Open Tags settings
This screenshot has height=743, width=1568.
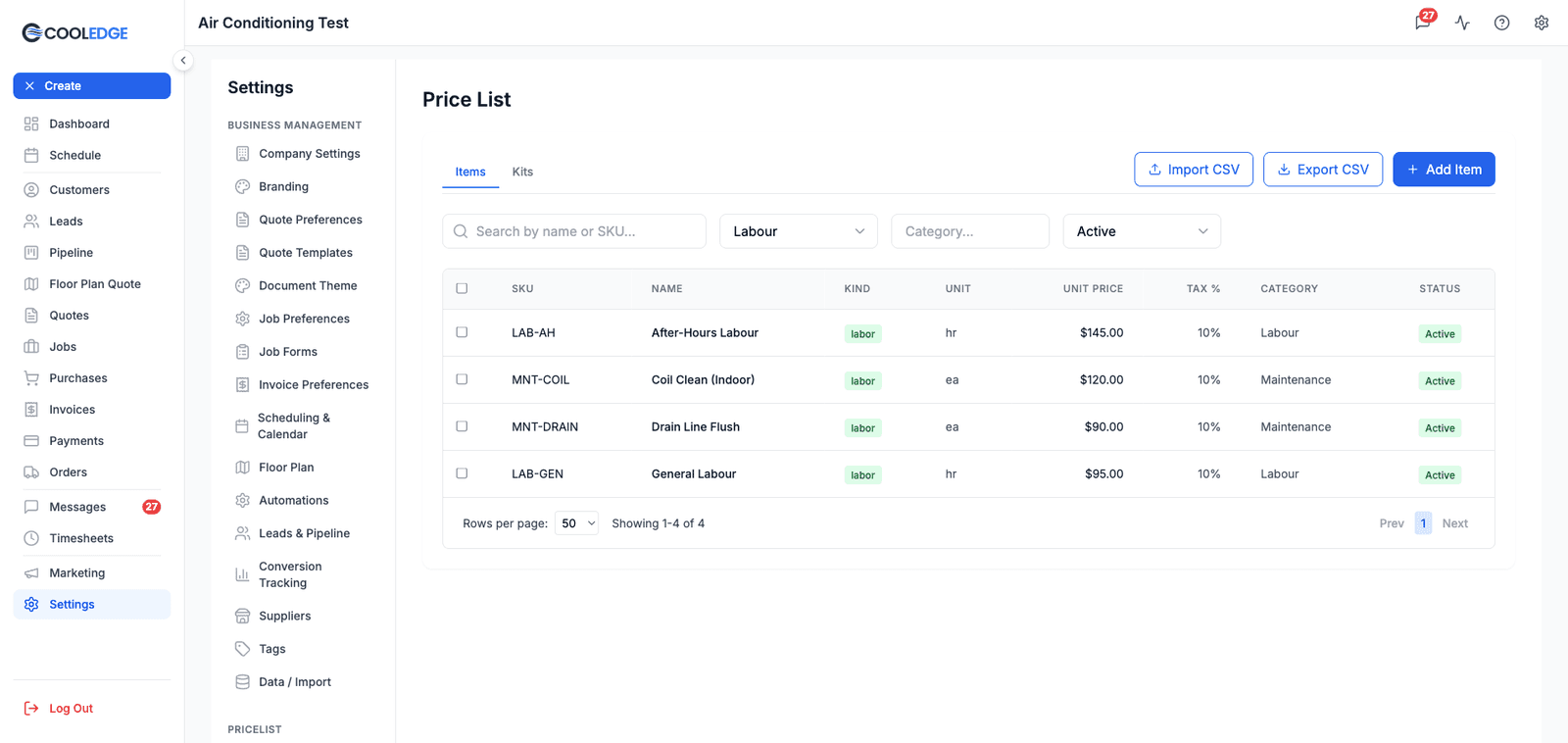point(303,649)
